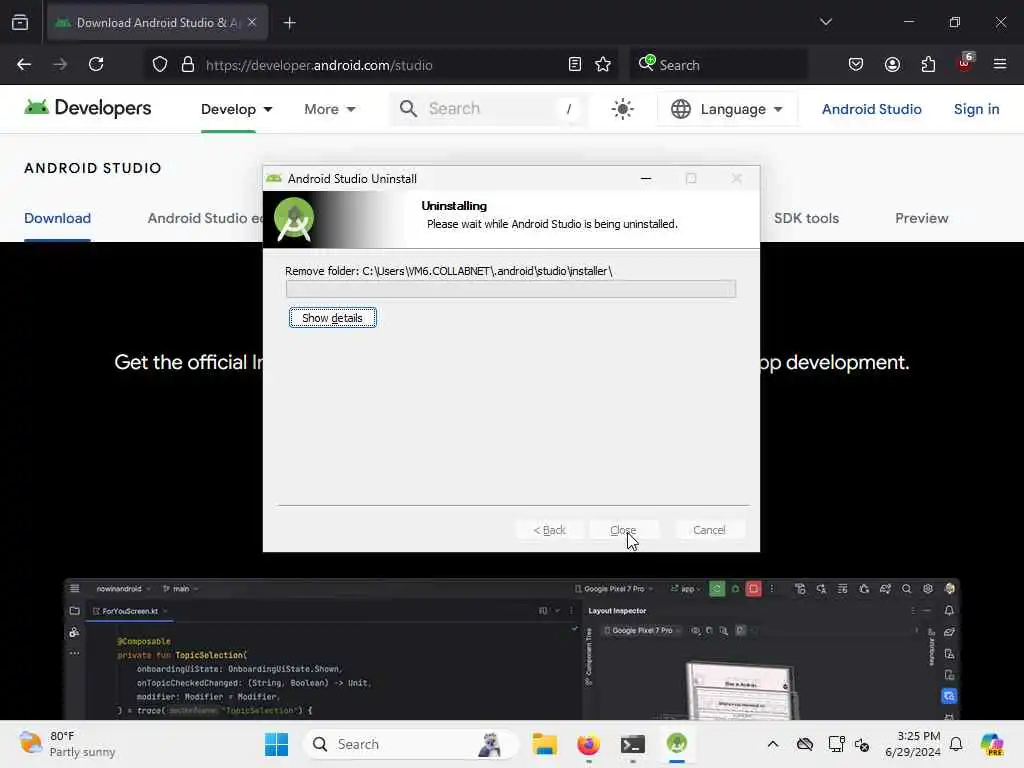The image size is (1024, 768).
Task: Click the Windows taskbar search box
Action: pos(411,744)
